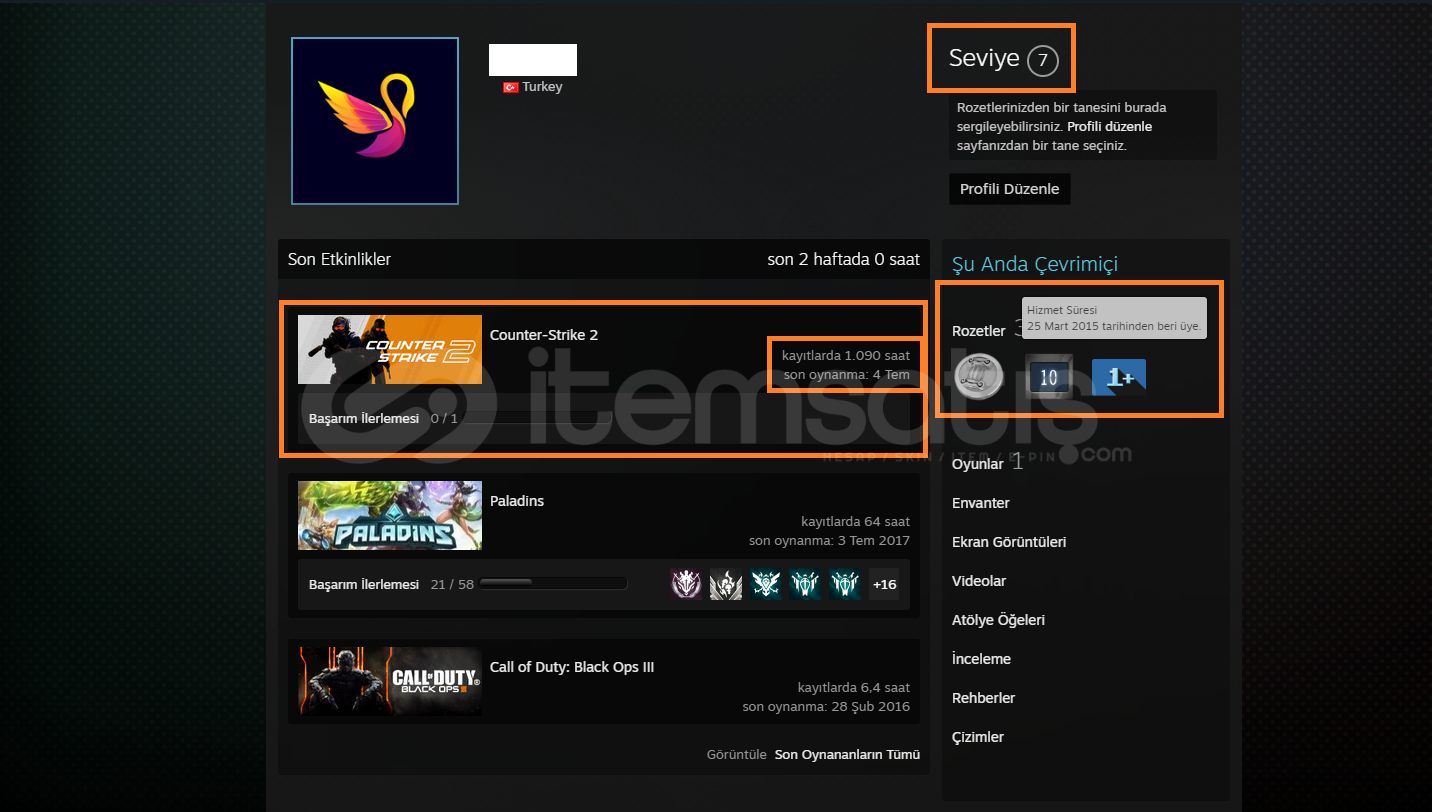The height and width of the screenshot is (812, 1432).
Task: Open Call of Duty: Black Ops III banner
Action: [x=390, y=681]
